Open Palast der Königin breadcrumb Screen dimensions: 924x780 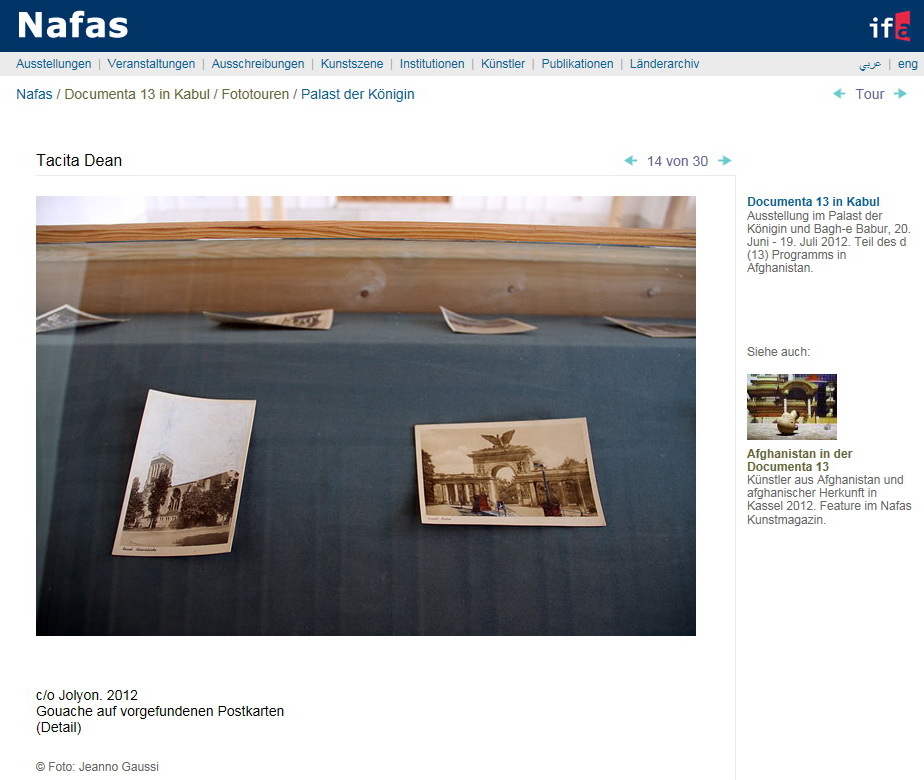tap(358, 94)
